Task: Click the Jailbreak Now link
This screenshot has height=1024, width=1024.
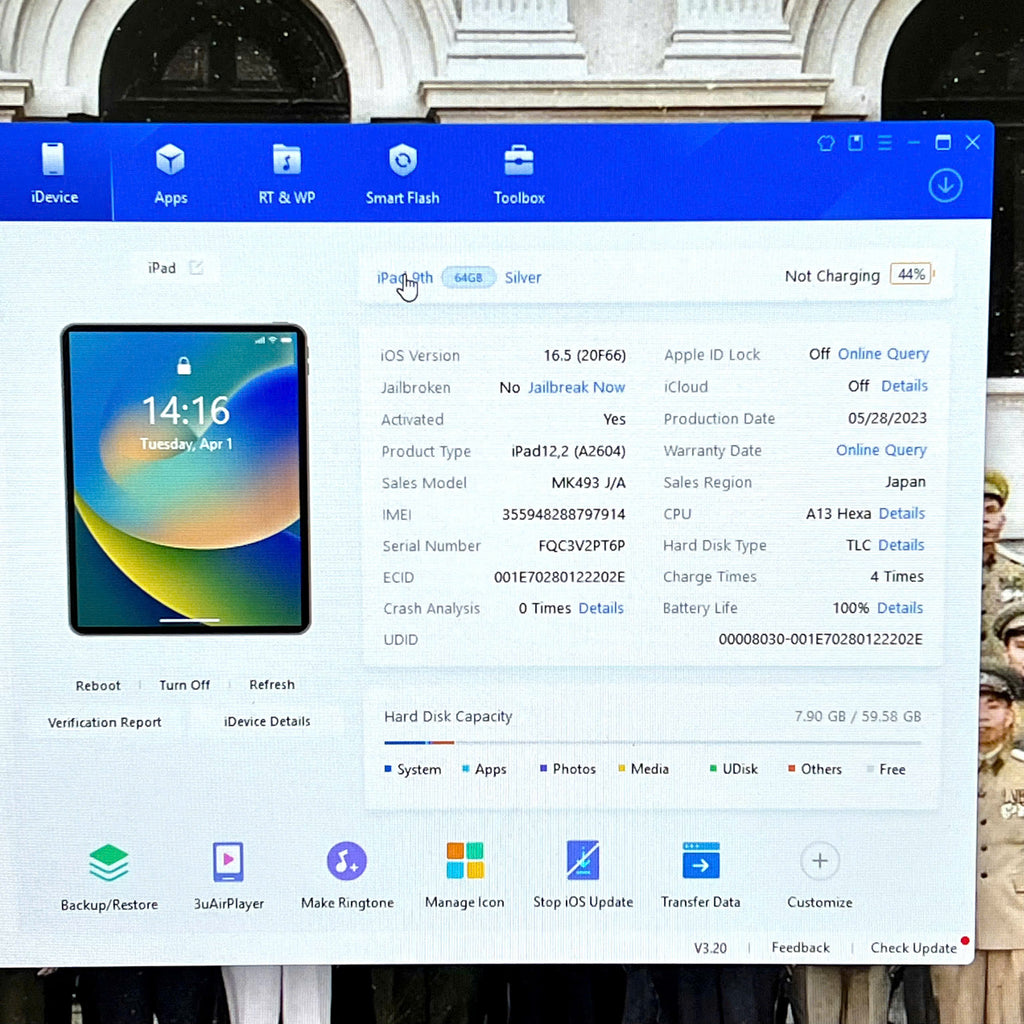Action: click(x=576, y=387)
